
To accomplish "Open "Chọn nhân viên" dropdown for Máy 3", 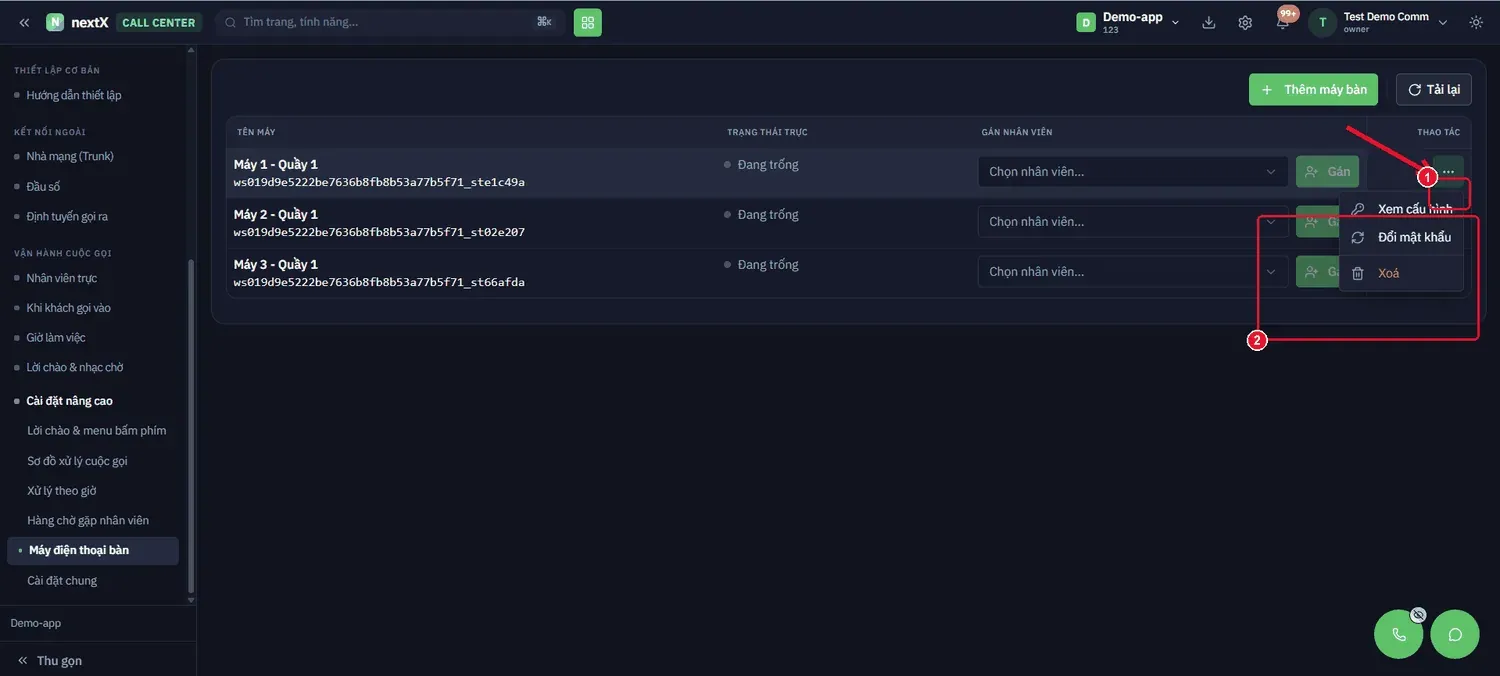I will [x=1133, y=272].
